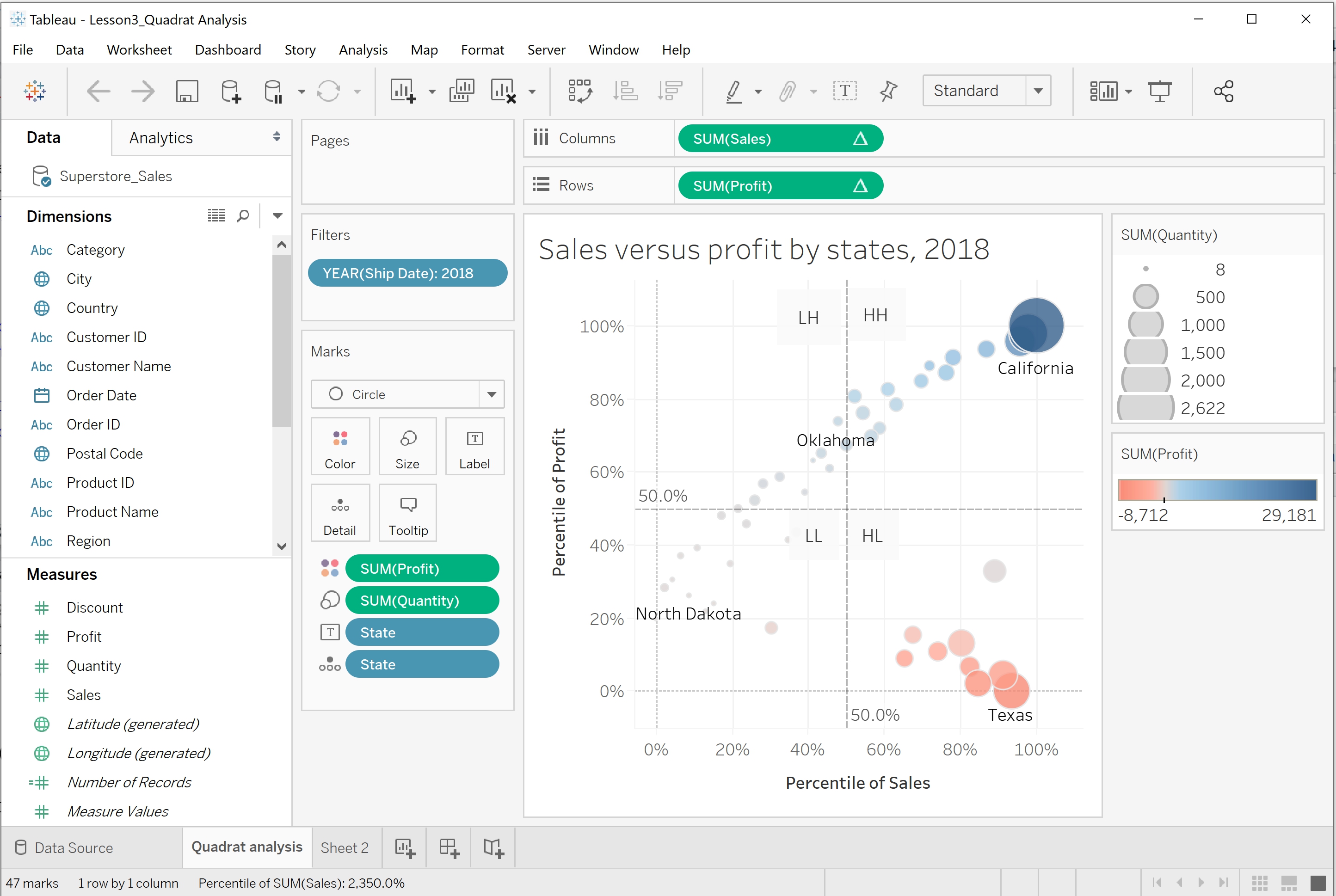1336x896 pixels.
Task: Click the SUM(Profit) color legend gradient
Action: pos(1217,490)
